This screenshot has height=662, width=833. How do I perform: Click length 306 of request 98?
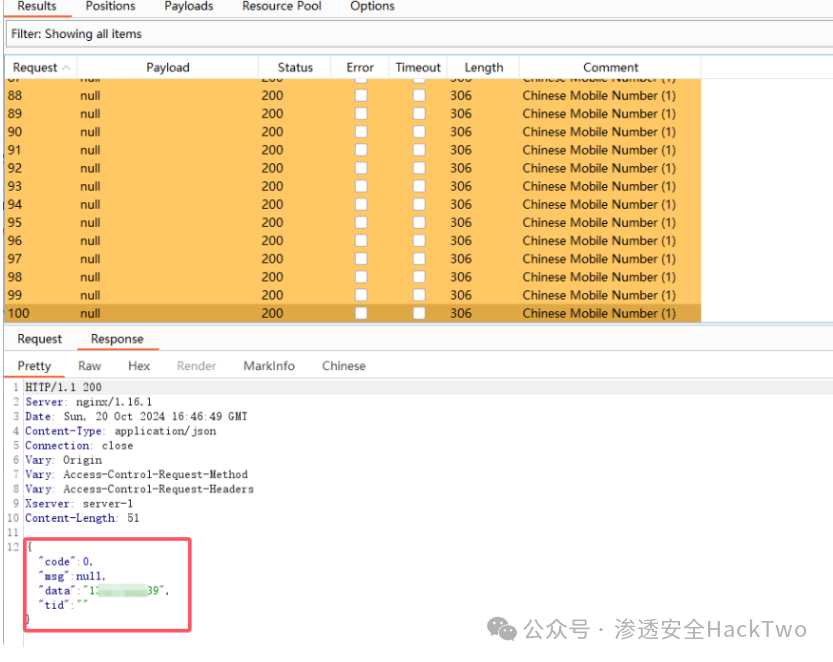(461, 277)
